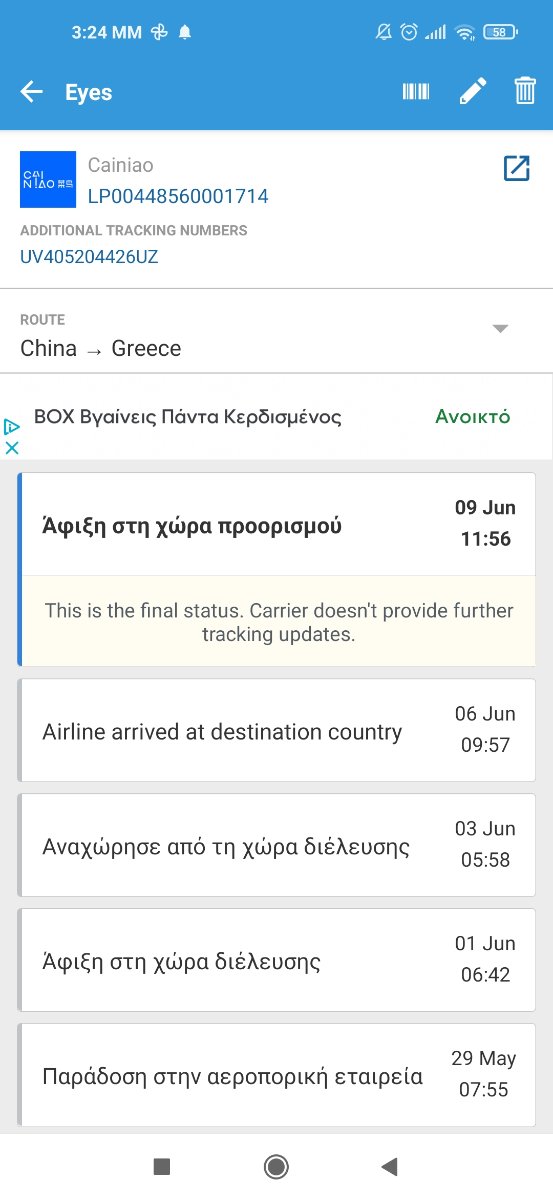Viewport: 553px width, 1200px height.
Task: Open carrier site via external link icon
Action: 516,168
